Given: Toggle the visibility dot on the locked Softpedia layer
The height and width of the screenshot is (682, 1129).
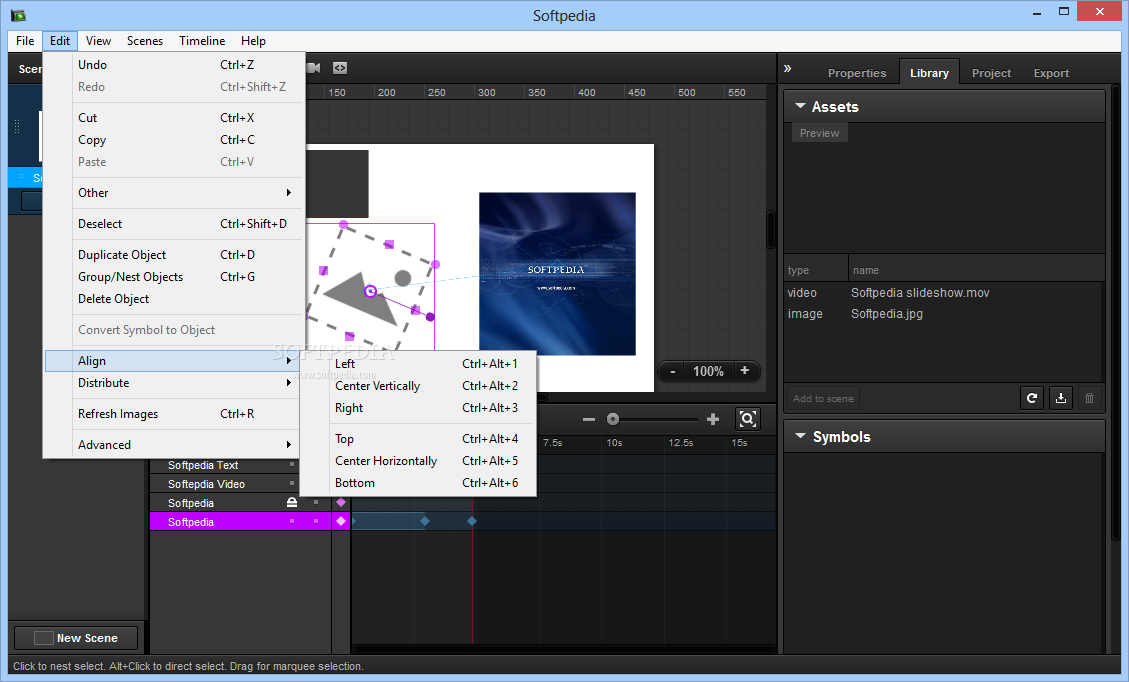Looking at the screenshot, I should coord(315,502).
